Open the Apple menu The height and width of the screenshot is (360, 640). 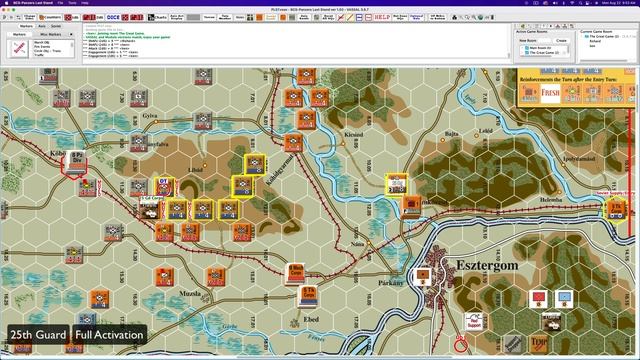click(x=6, y=2)
